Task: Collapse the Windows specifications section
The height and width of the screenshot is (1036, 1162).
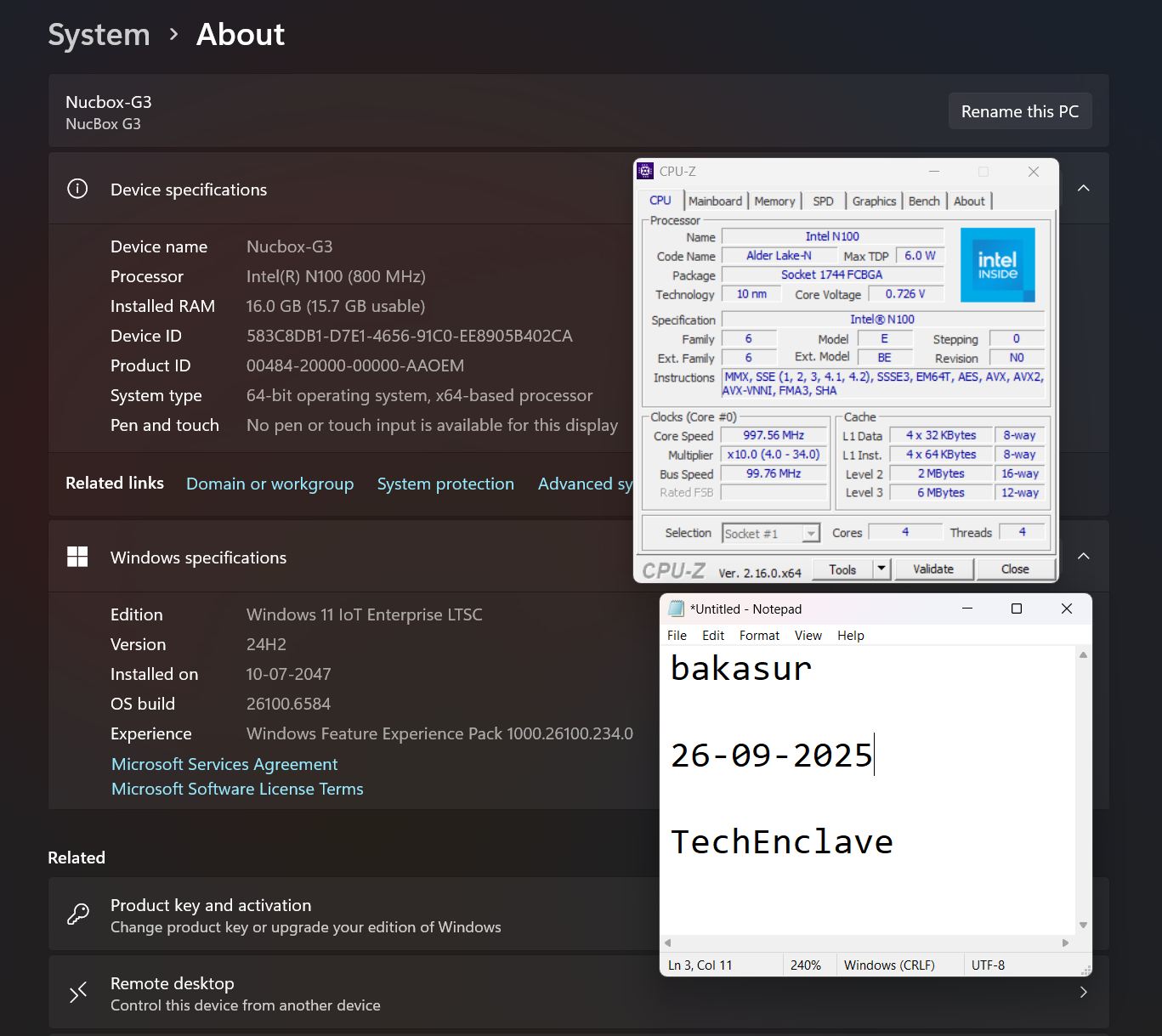Action: coord(1084,557)
